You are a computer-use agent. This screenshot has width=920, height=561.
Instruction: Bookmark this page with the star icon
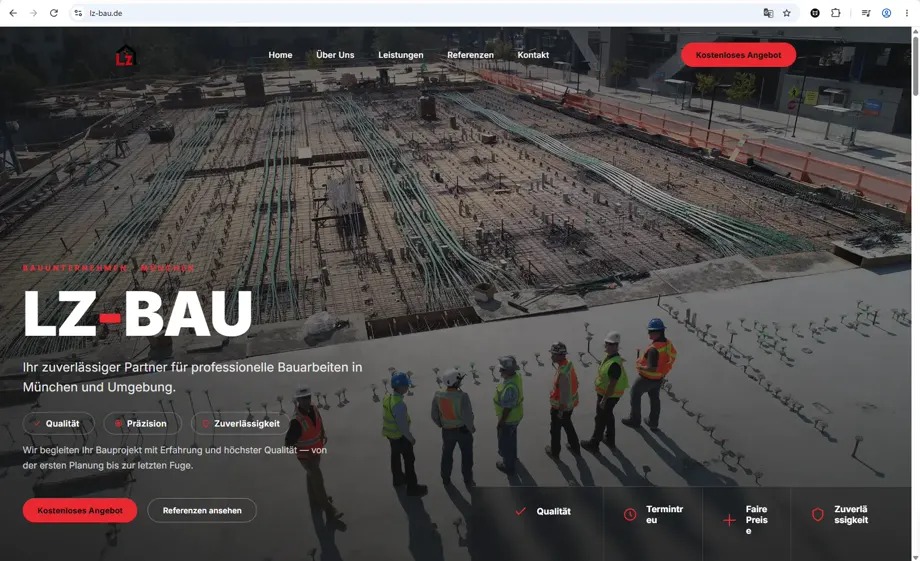pyautogui.click(x=787, y=13)
